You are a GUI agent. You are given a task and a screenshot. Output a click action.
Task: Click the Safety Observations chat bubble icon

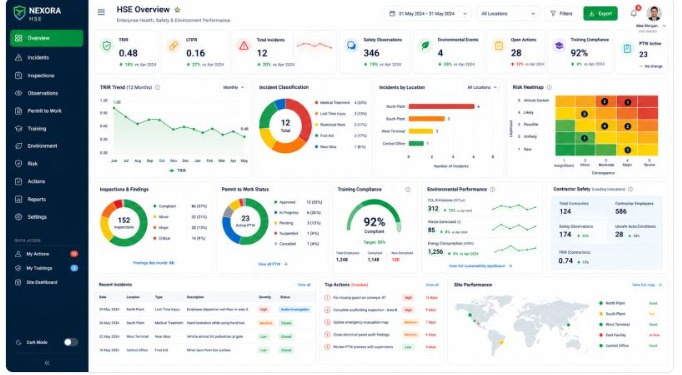(x=351, y=46)
